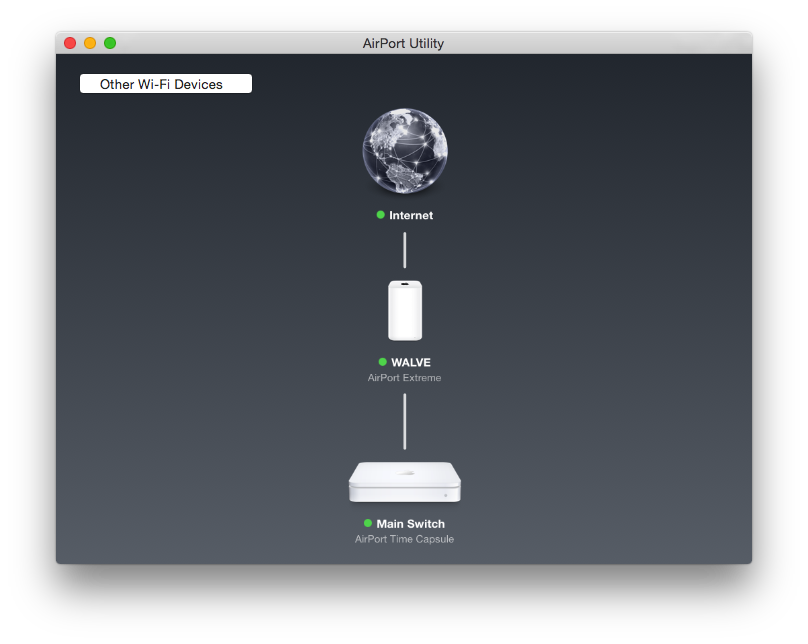The height and width of the screenshot is (644, 808).
Task: Click the Internet label text
Action: (x=411, y=215)
